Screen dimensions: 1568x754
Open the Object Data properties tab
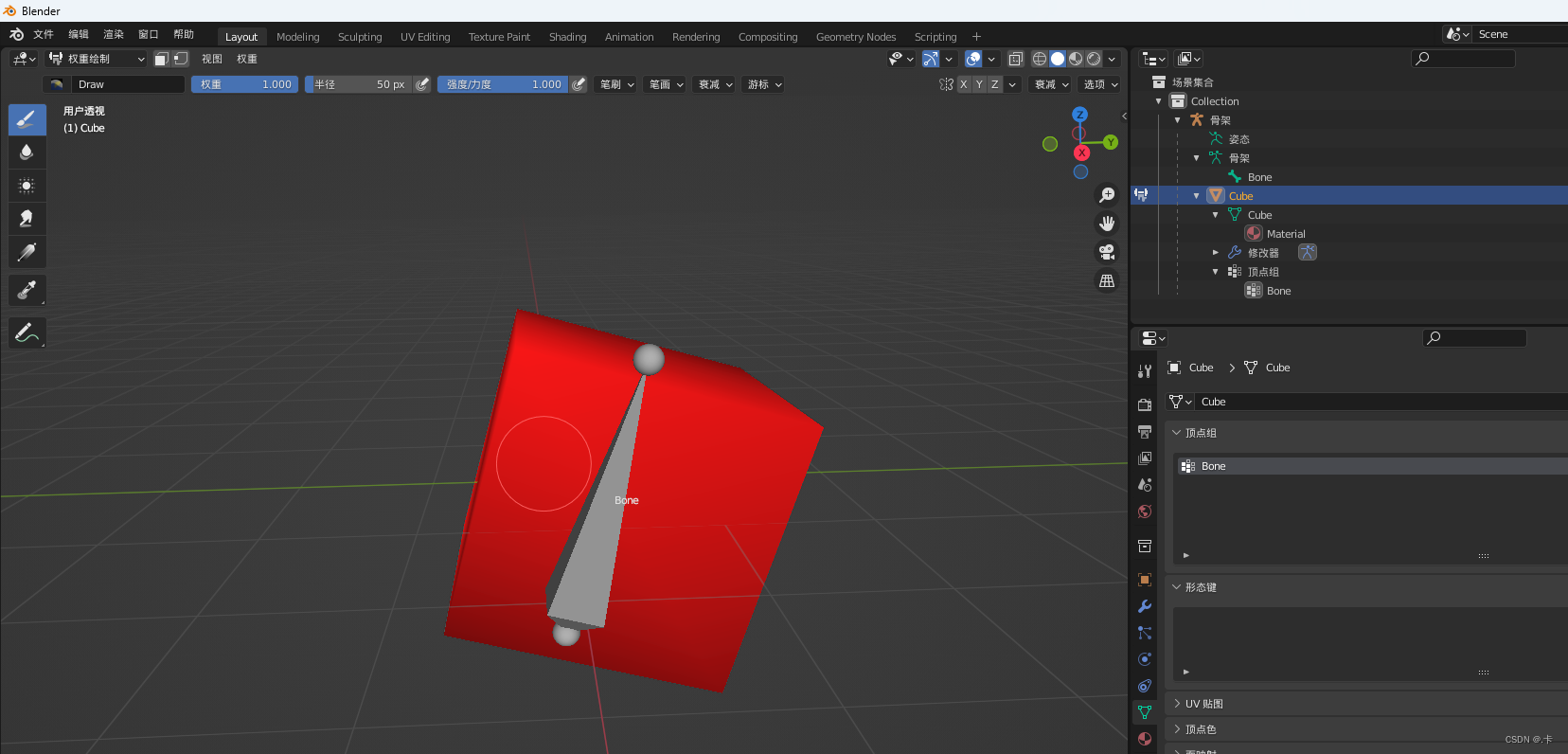[1145, 712]
